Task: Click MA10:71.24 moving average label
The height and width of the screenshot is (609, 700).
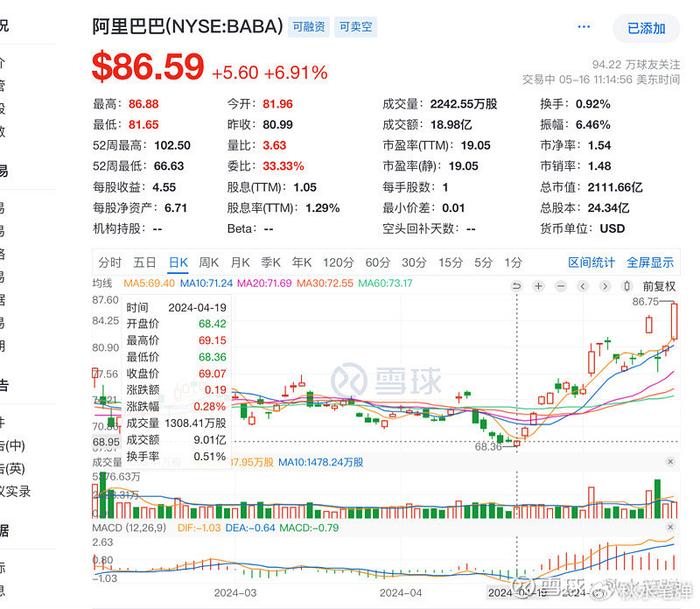Action: tap(206, 283)
